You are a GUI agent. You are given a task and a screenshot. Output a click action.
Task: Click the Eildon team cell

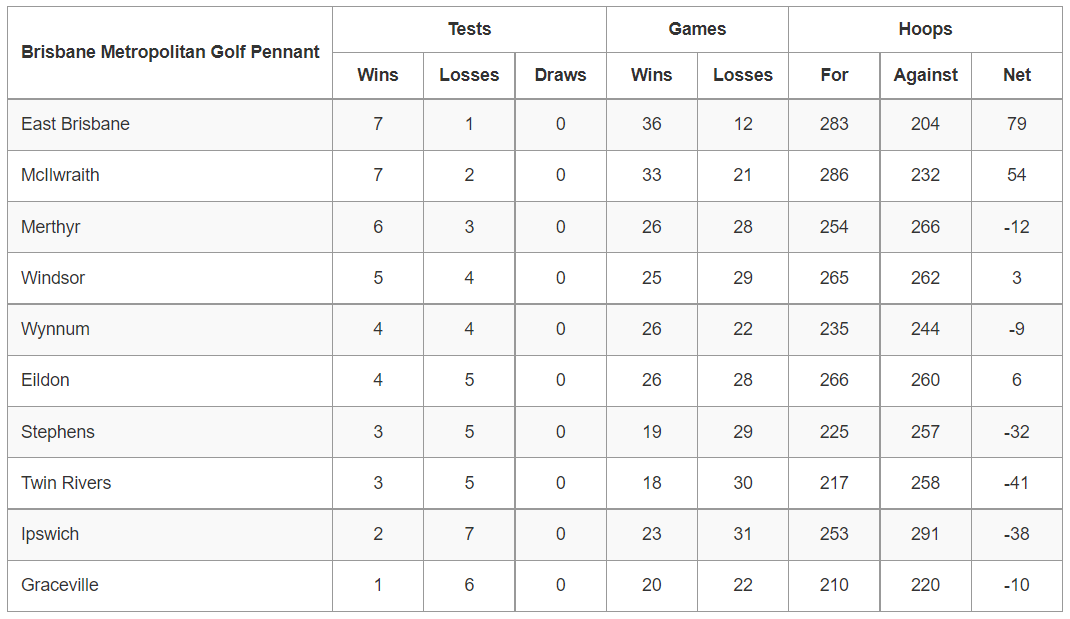[x=45, y=380]
